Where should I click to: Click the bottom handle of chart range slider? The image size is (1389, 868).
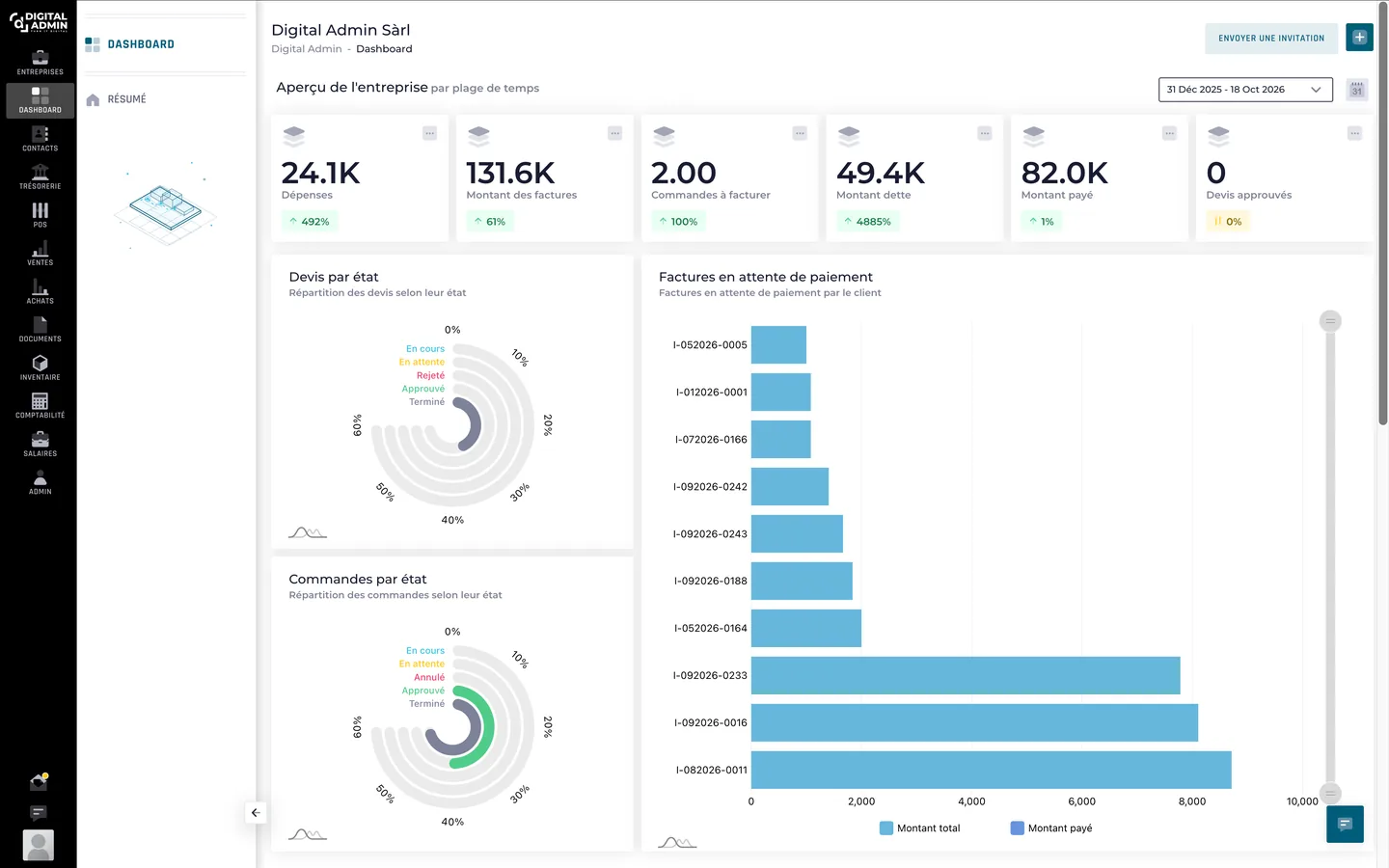coord(1330,794)
